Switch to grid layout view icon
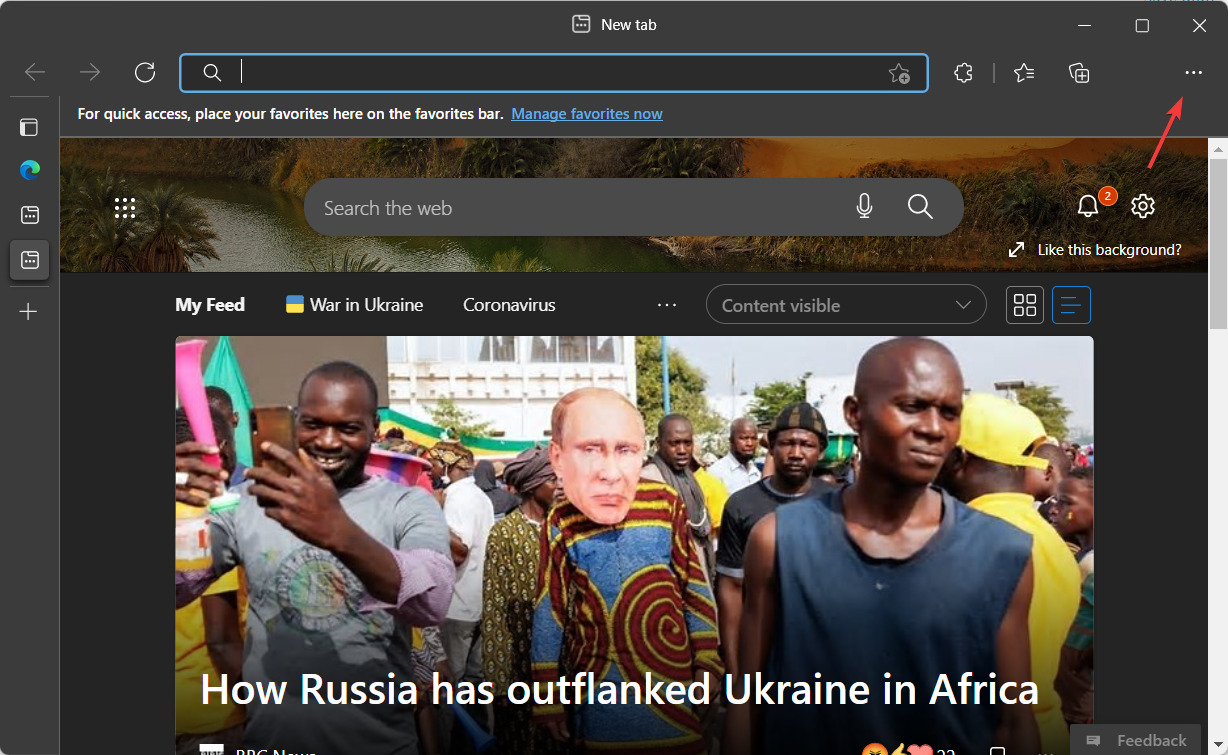Image resolution: width=1228 pixels, height=755 pixels. click(x=1025, y=305)
